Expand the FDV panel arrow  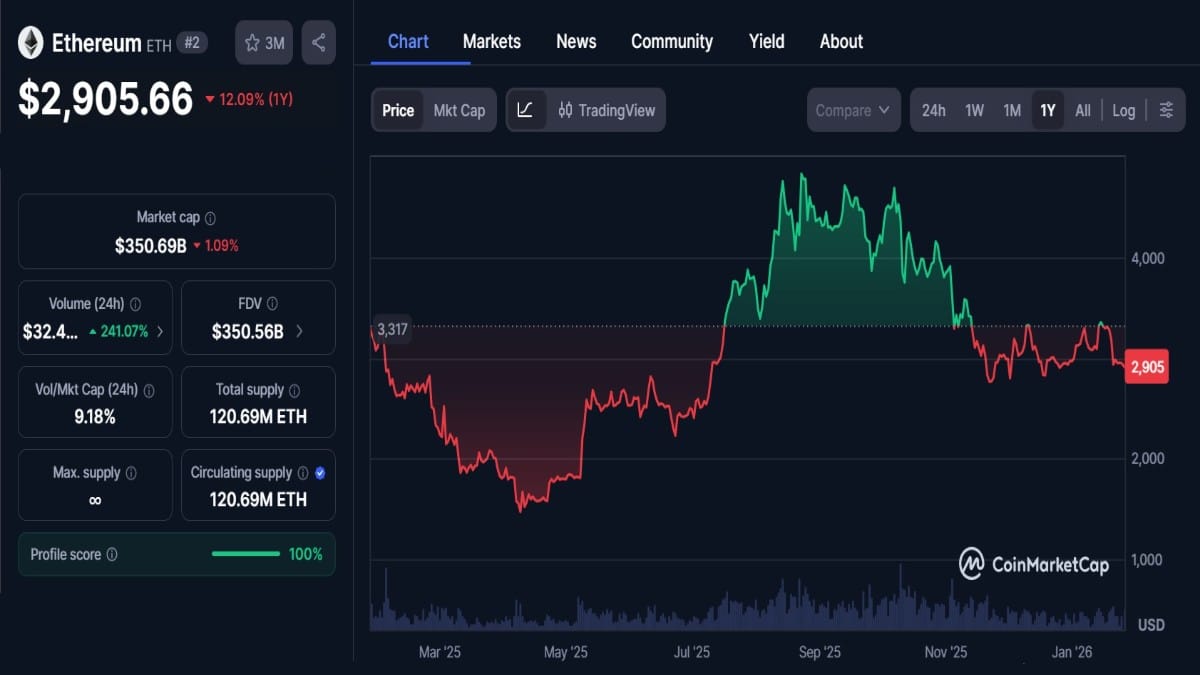click(300, 331)
